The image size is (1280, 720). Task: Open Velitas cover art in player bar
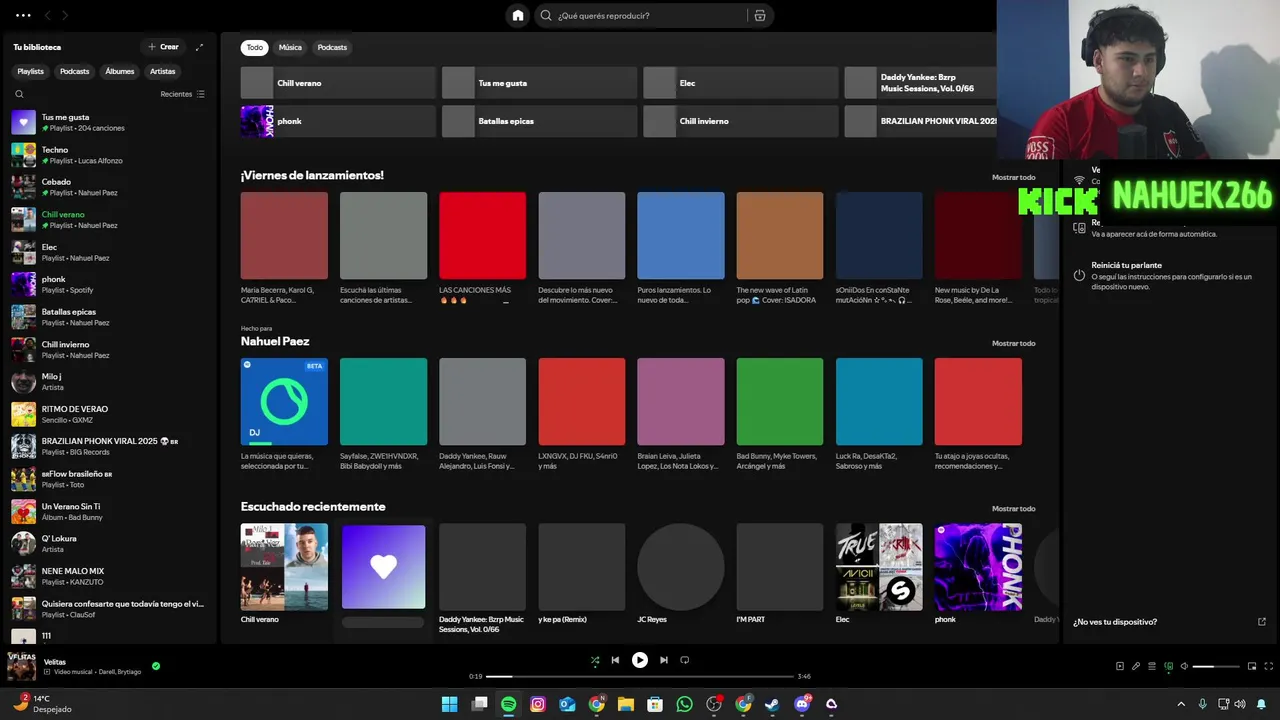pyautogui.click(x=22, y=666)
